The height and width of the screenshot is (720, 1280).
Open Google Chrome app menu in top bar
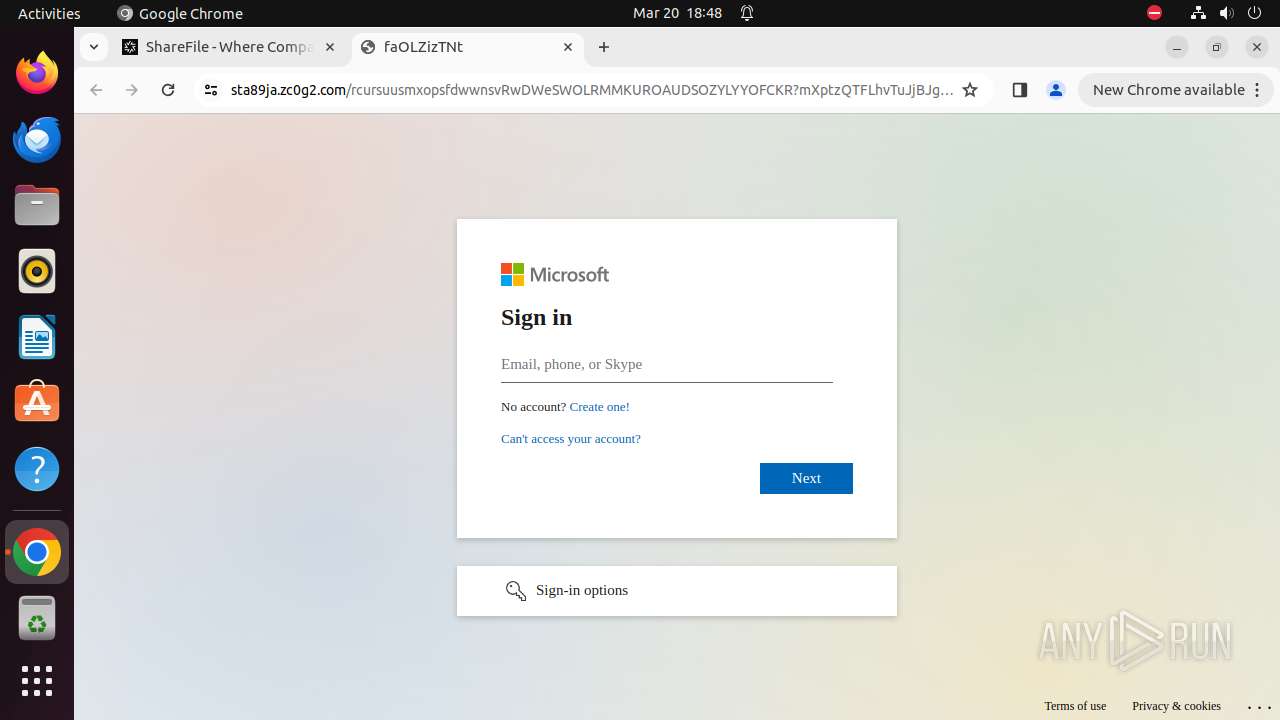pyautogui.click(x=180, y=13)
